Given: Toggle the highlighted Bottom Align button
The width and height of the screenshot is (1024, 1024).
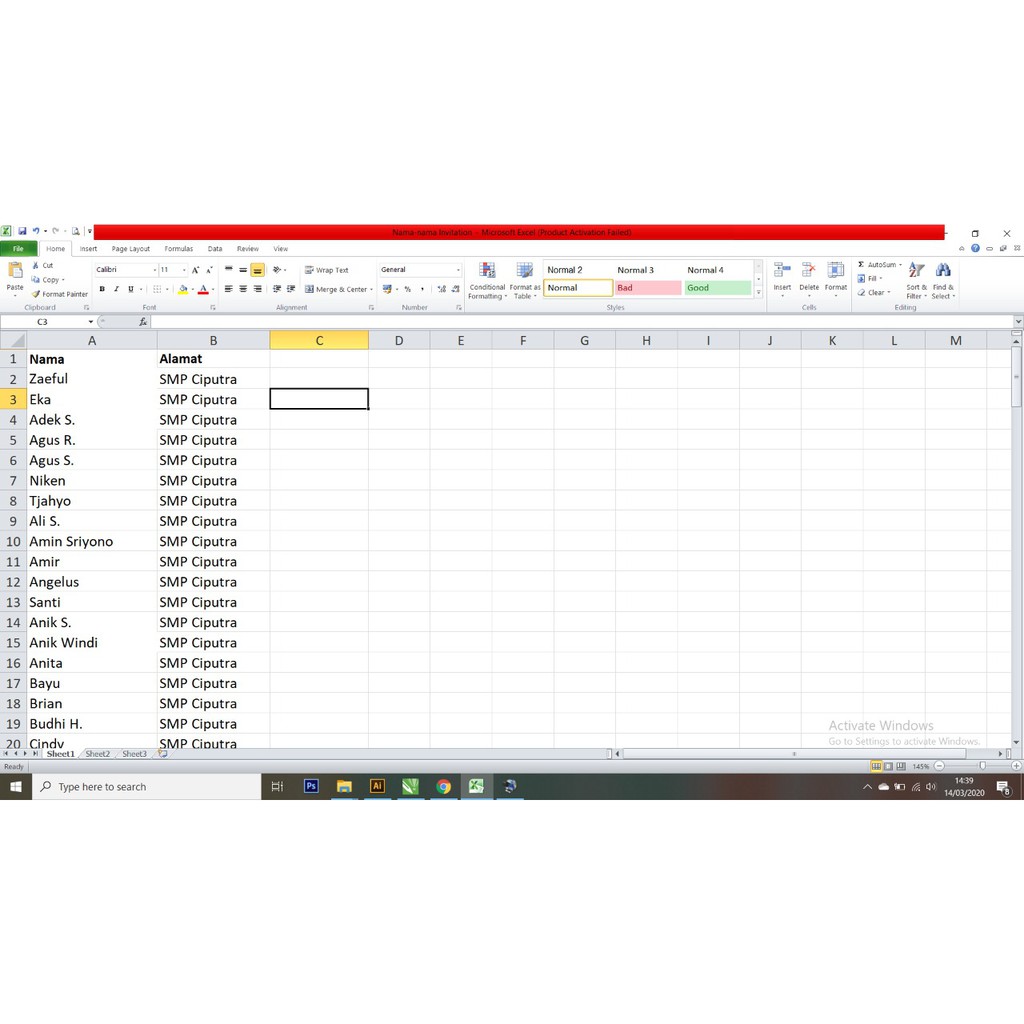Looking at the screenshot, I should pos(257,270).
